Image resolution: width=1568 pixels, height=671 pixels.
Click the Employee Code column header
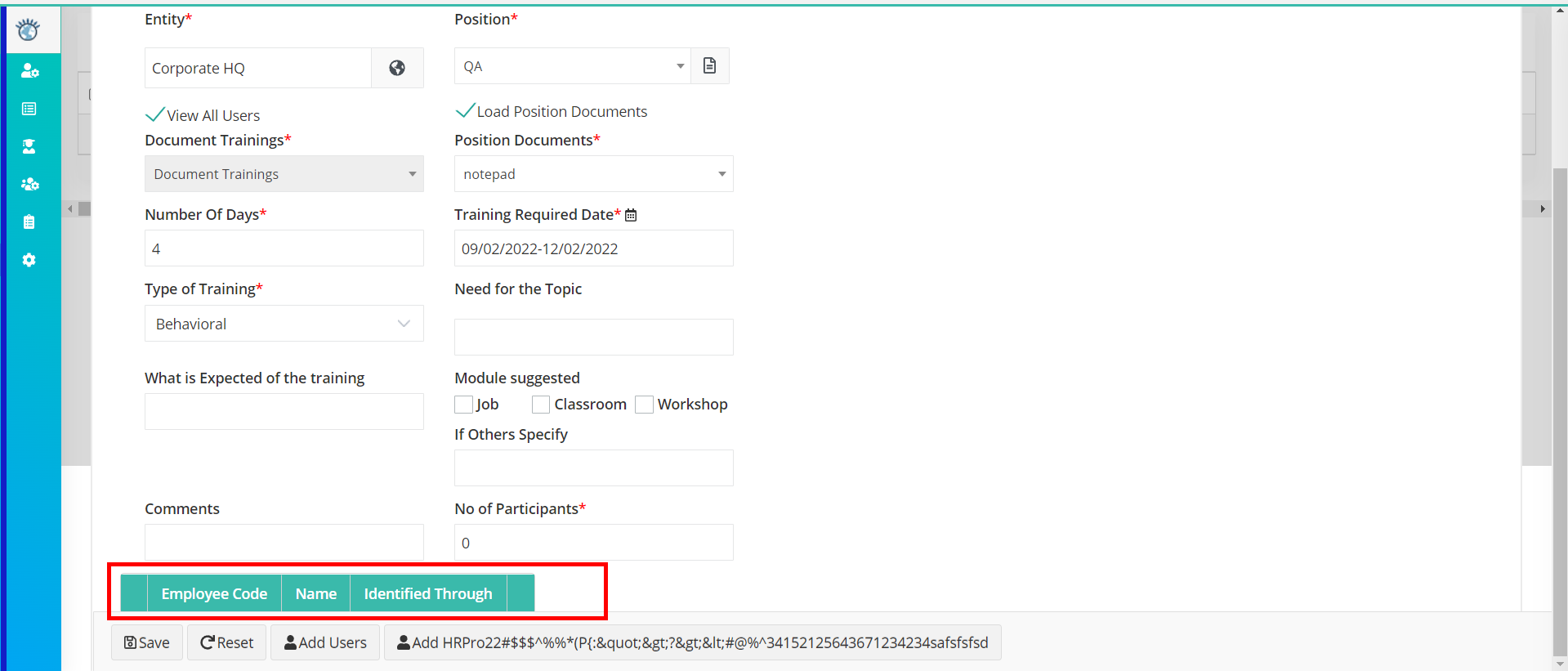(214, 593)
